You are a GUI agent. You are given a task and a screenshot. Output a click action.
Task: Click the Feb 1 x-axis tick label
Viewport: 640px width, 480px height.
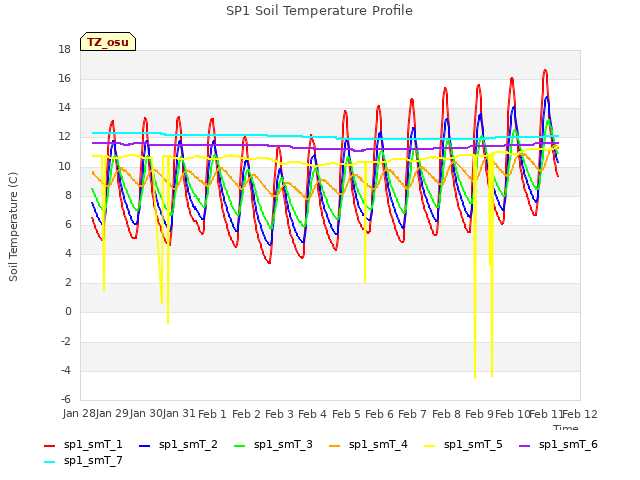[212, 414]
